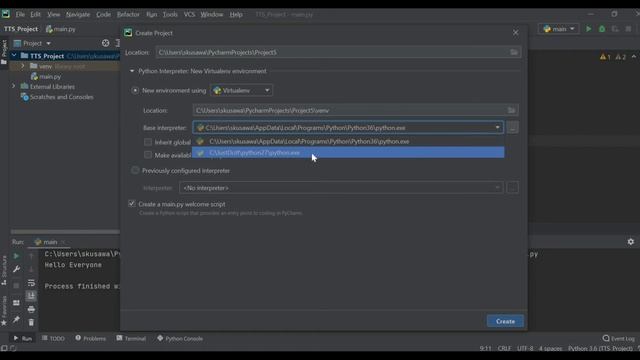The width and height of the screenshot is (640, 360).
Task: Choose the Python36 interpreter option in list
Action: point(348,141)
